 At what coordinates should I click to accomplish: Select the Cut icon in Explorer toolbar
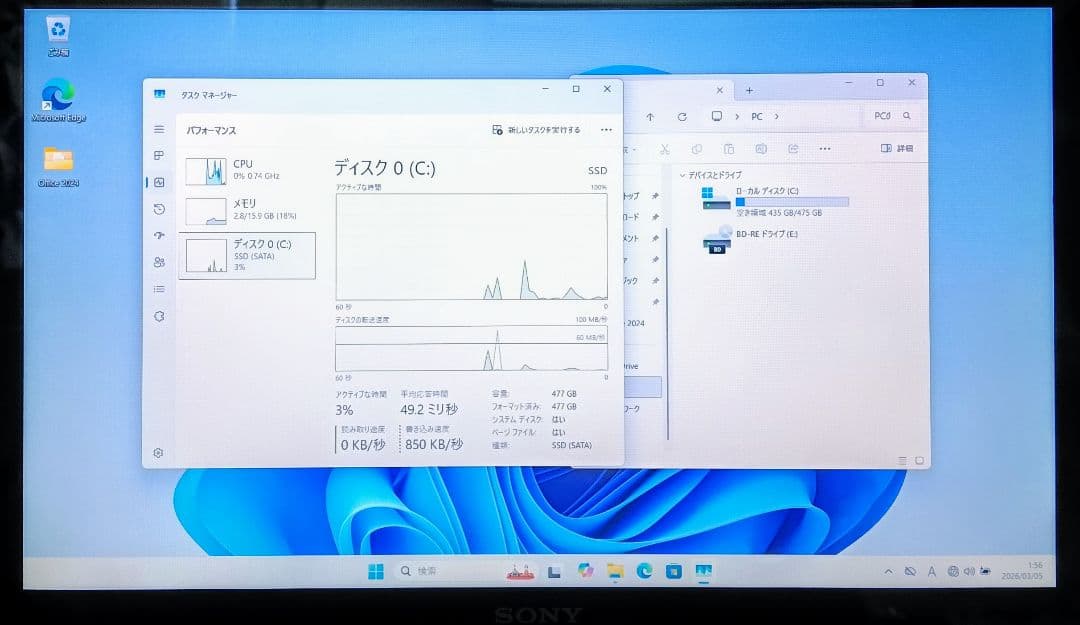pos(665,148)
